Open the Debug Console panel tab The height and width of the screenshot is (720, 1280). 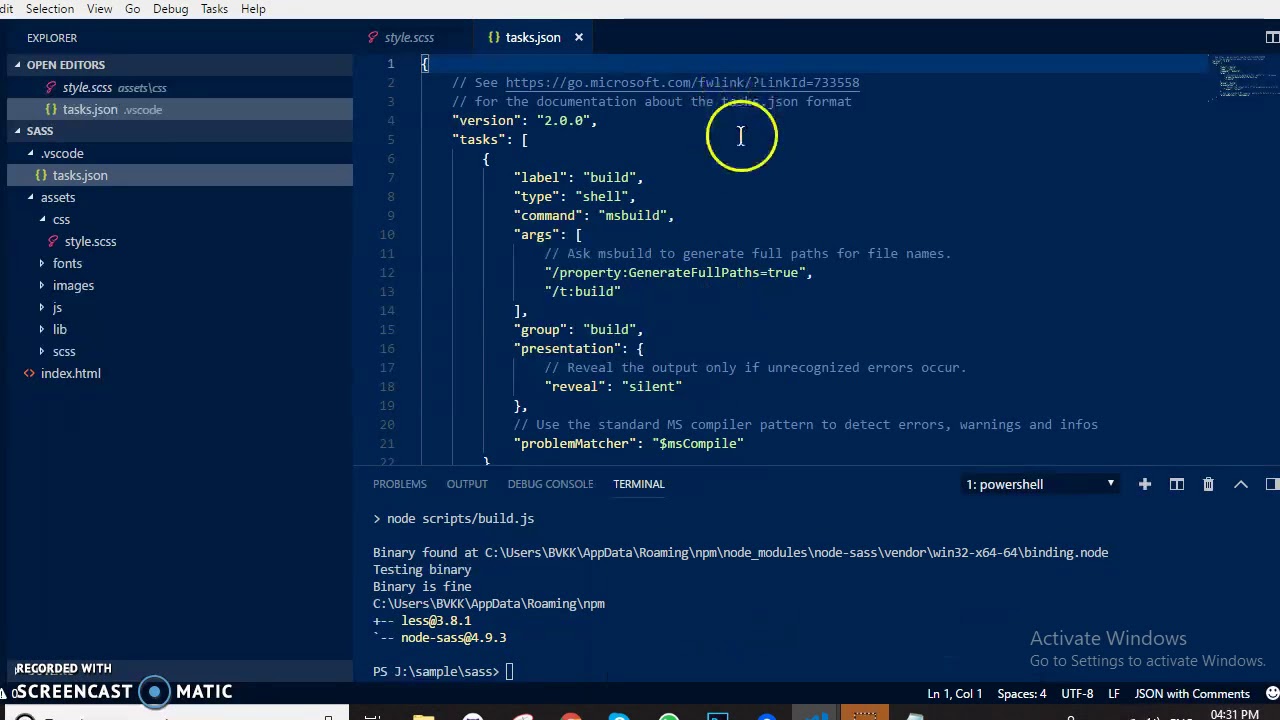550,484
